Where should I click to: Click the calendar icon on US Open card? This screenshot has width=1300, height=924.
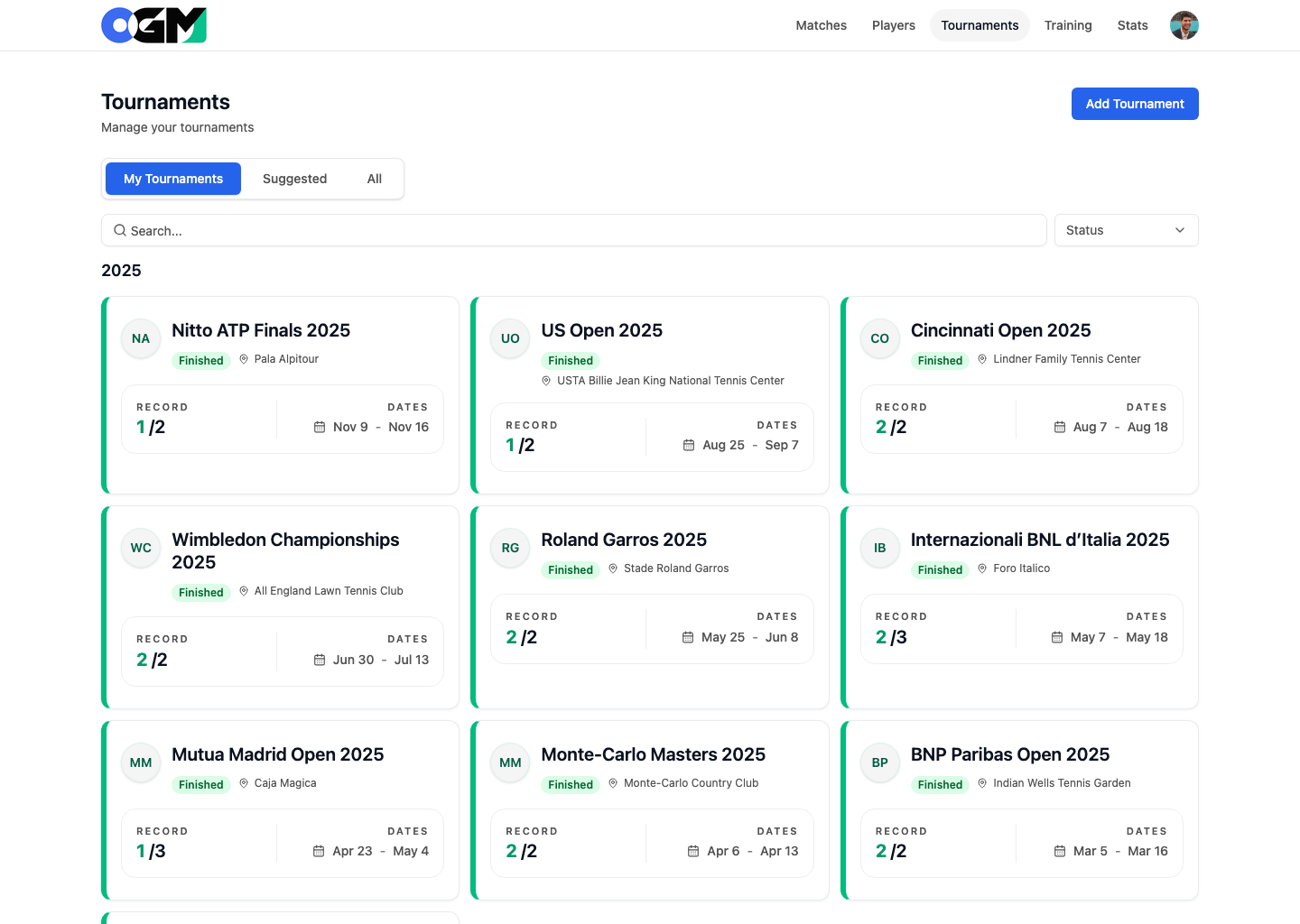point(689,445)
